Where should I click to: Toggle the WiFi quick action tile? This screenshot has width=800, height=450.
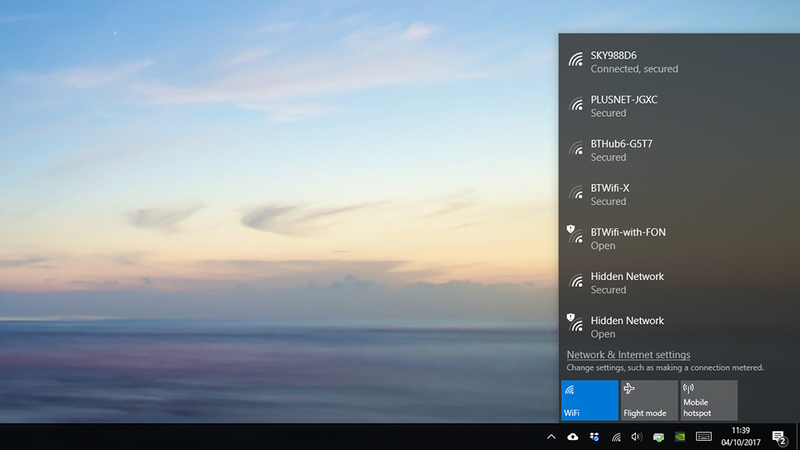point(590,401)
